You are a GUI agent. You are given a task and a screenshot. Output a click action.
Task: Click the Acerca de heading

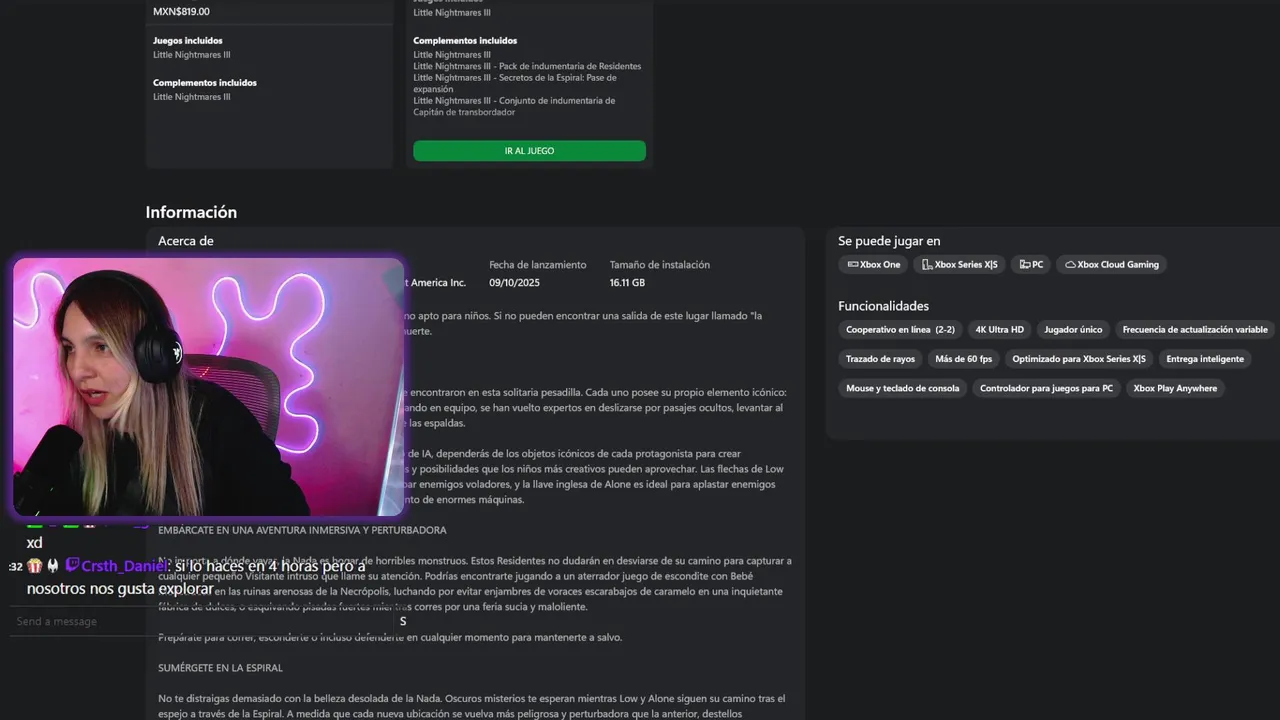pos(186,241)
